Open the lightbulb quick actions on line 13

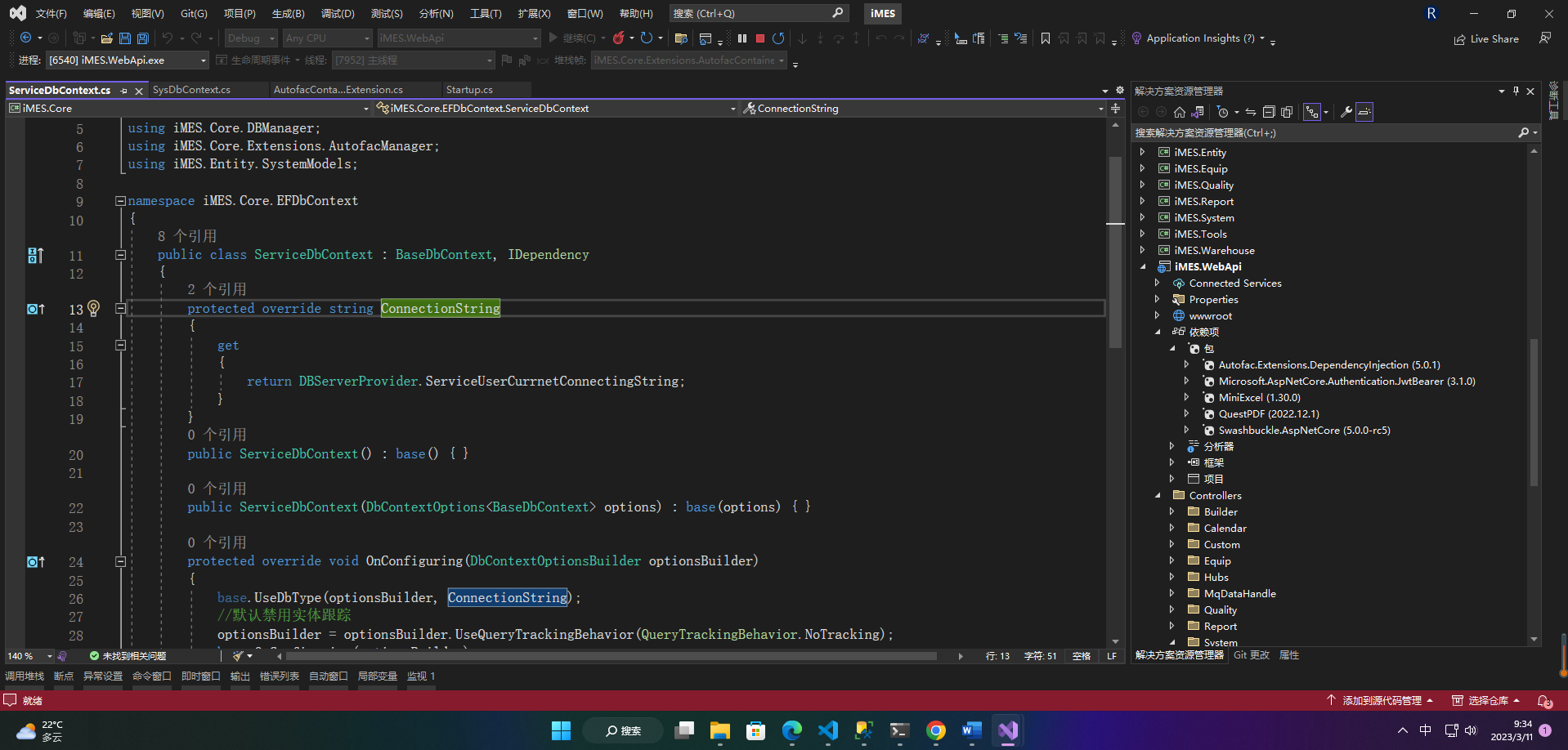[x=94, y=308]
